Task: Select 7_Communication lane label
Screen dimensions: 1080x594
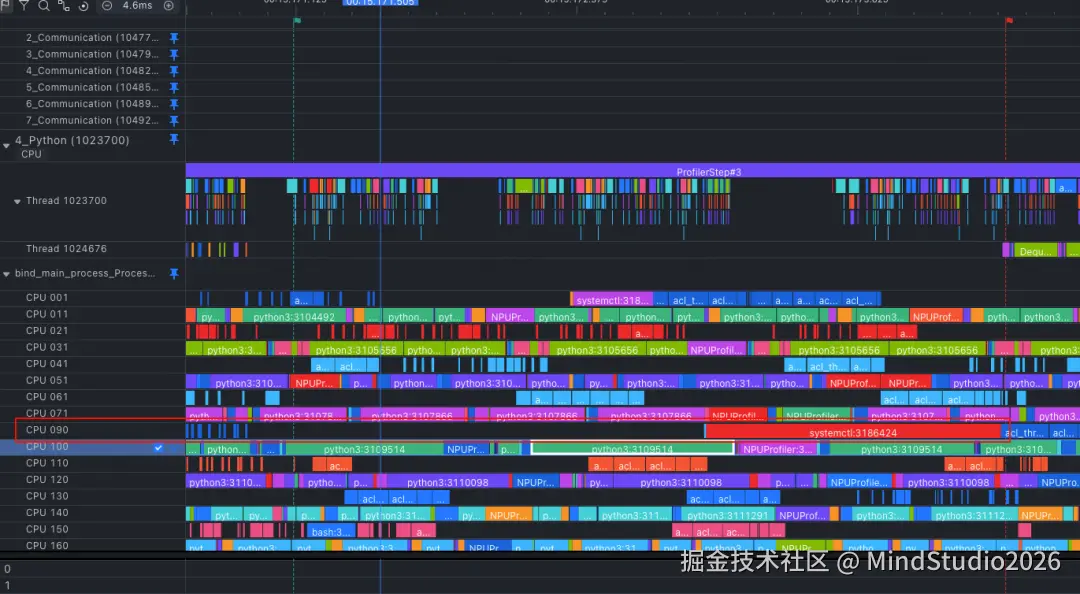Action: [x=92, y=121]
